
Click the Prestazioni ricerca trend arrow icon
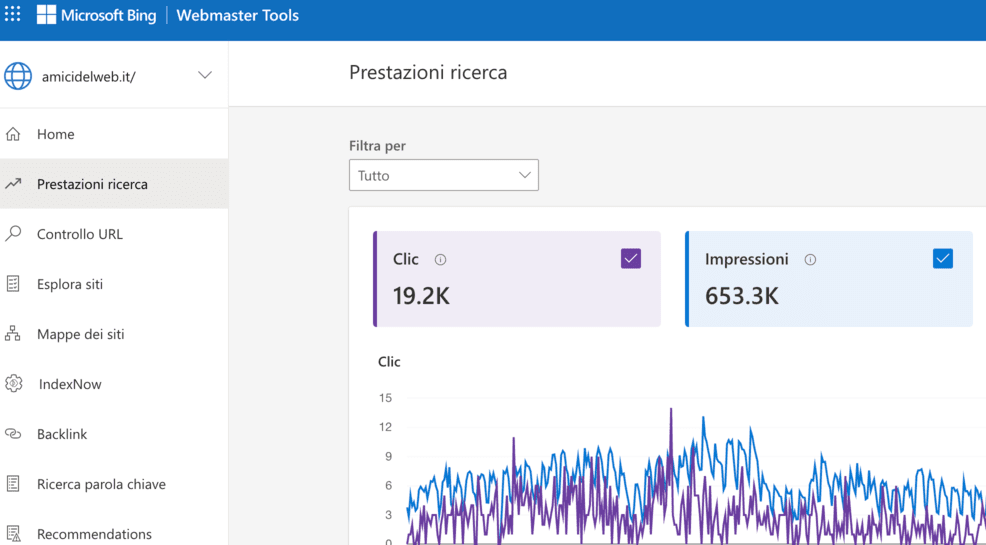tap(13, 184)
